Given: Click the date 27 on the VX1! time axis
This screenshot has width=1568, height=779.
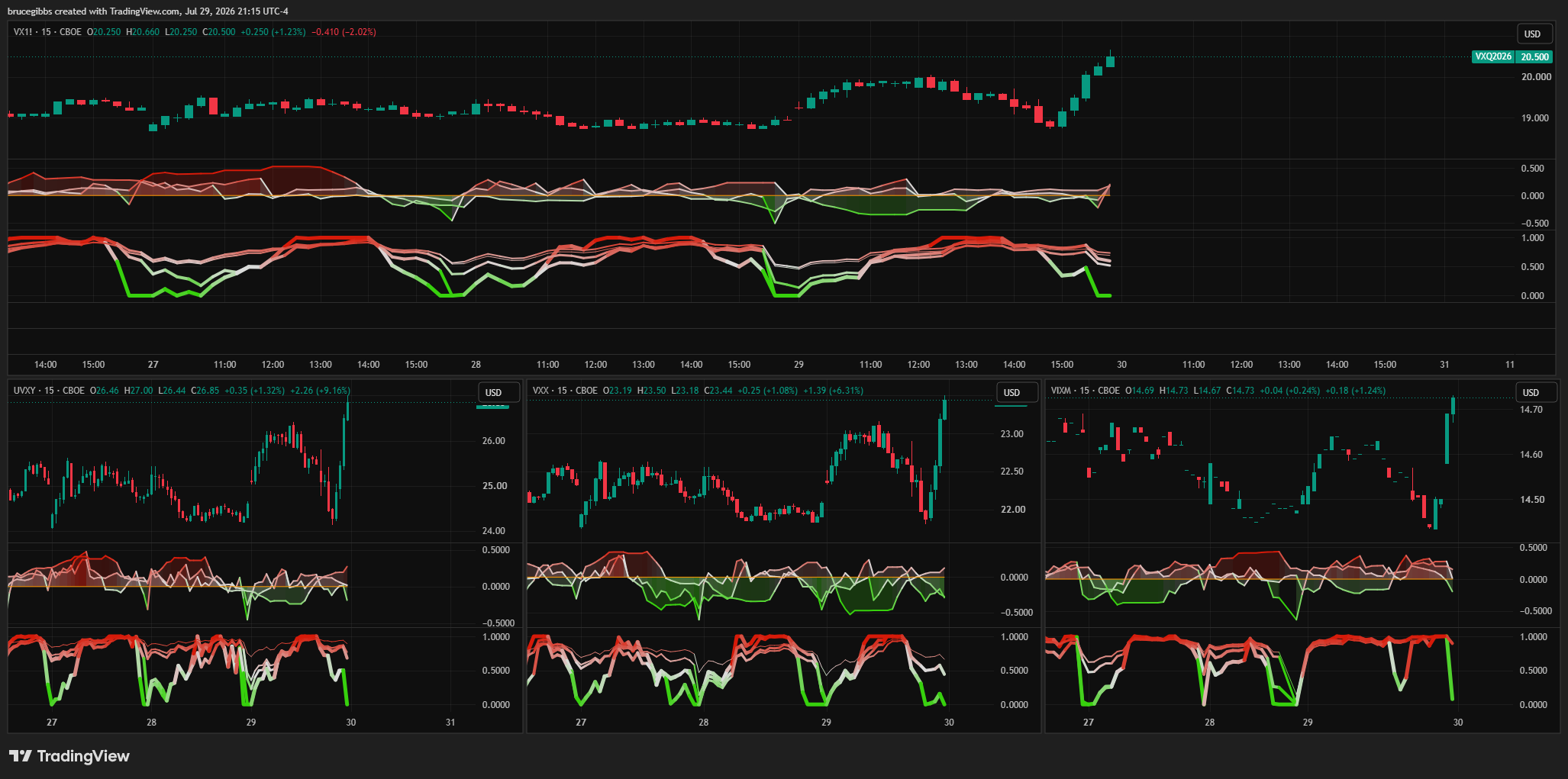Looking at the screenshot, I should tap(153, 365).
